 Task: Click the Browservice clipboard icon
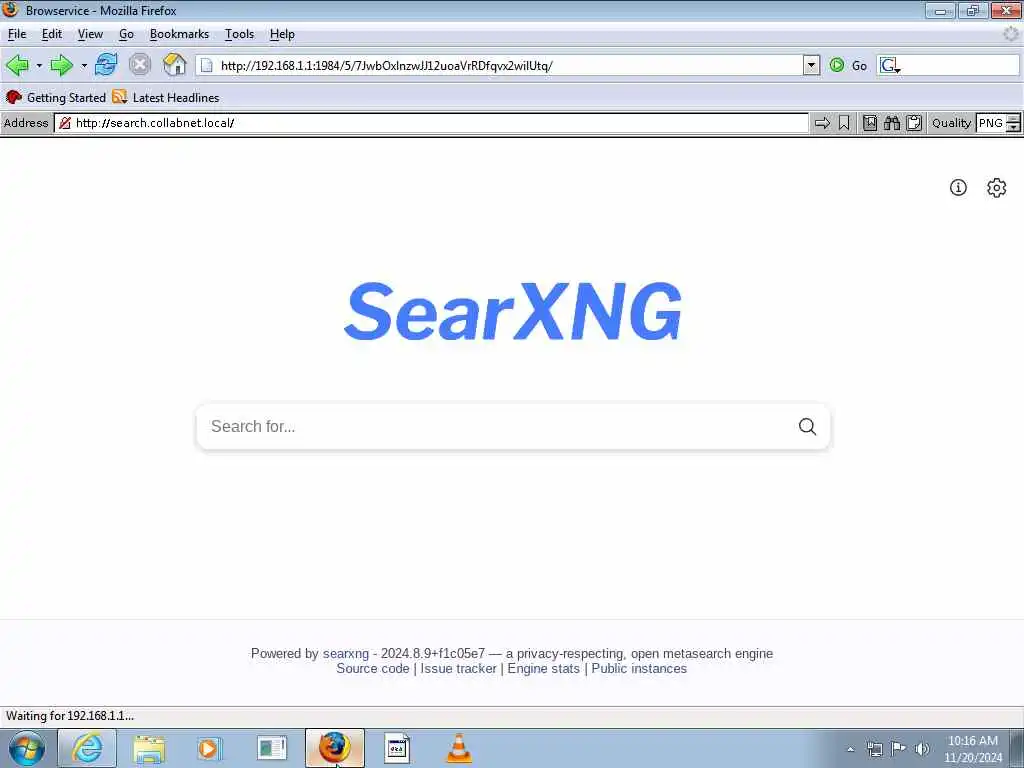tap(914, 123)
